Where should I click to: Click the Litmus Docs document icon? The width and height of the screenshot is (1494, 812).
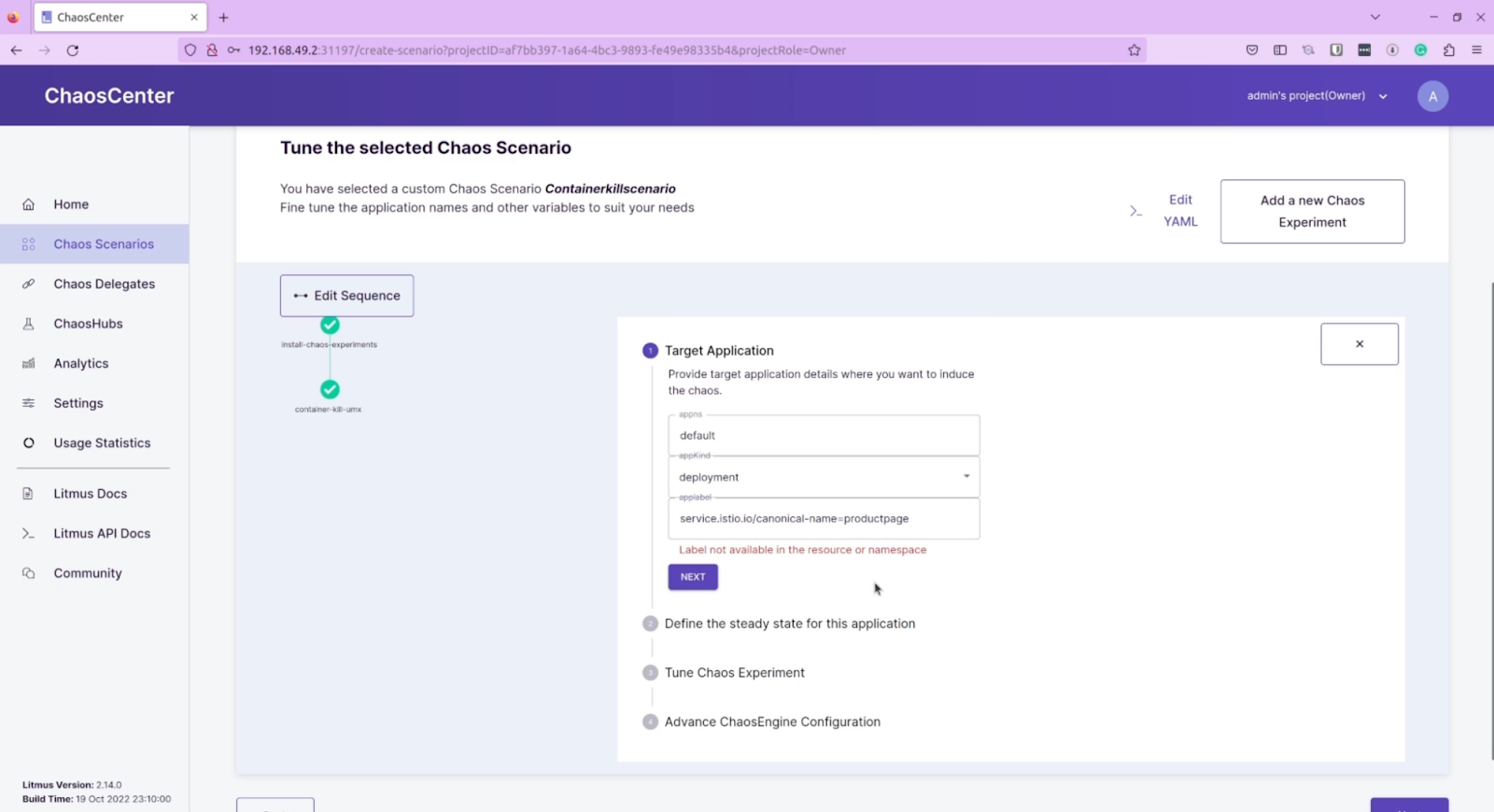click(x=28, y=494)
